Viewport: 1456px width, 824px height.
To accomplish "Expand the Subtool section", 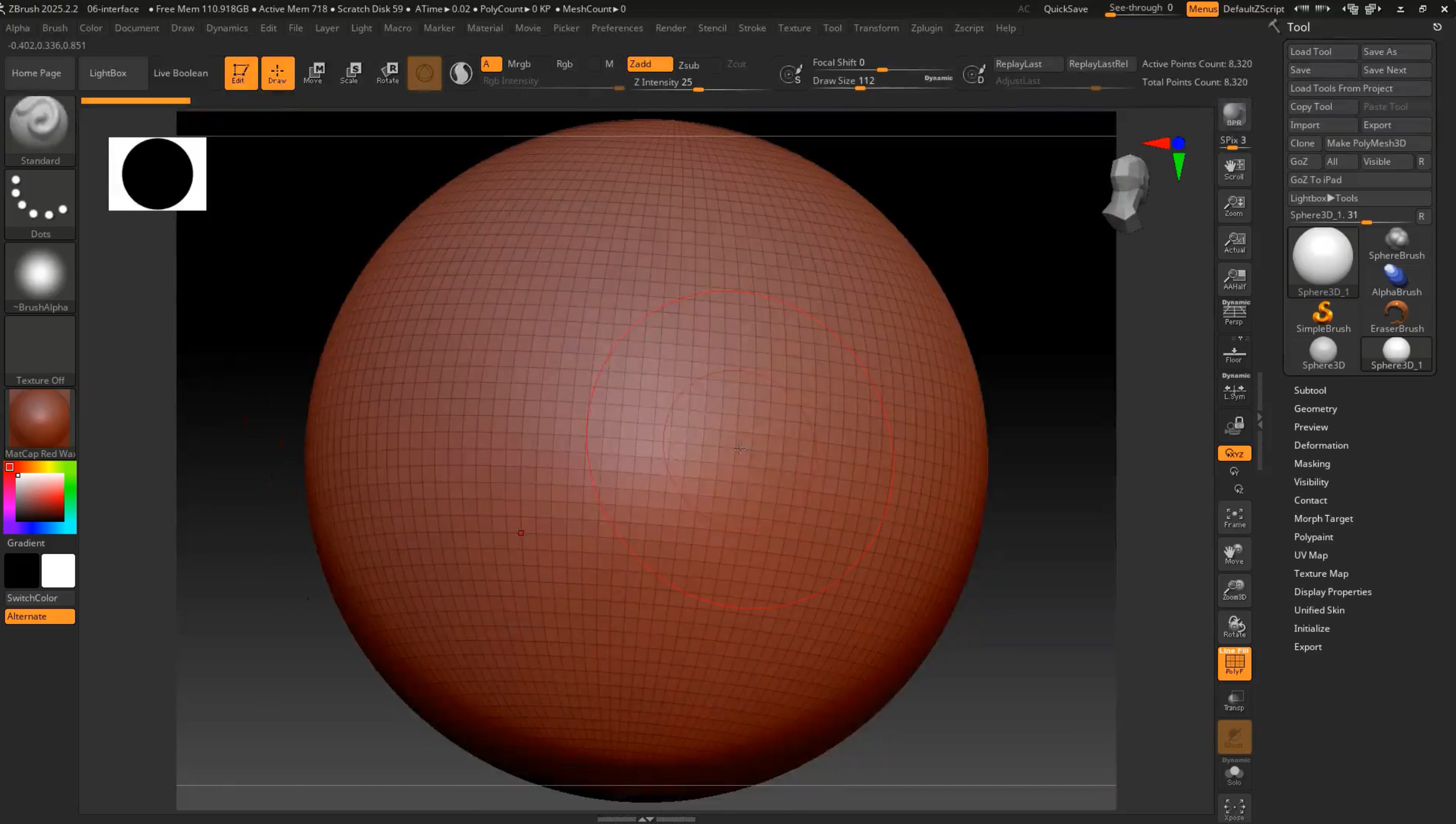I will click(1309, 390).
